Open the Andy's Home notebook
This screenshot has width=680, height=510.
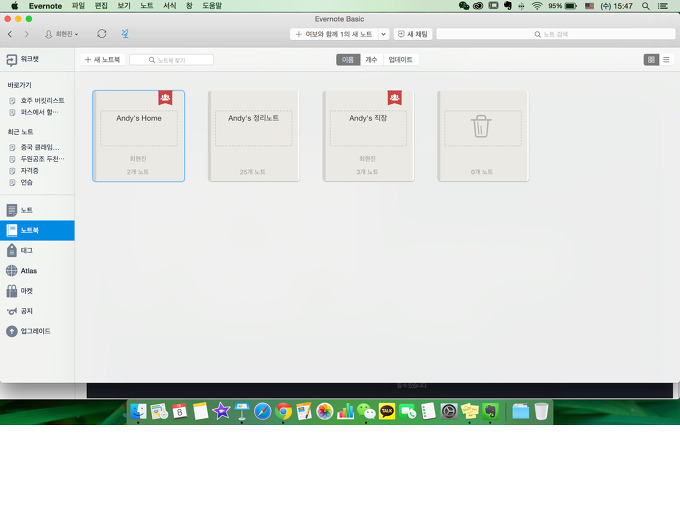(138, 136)
